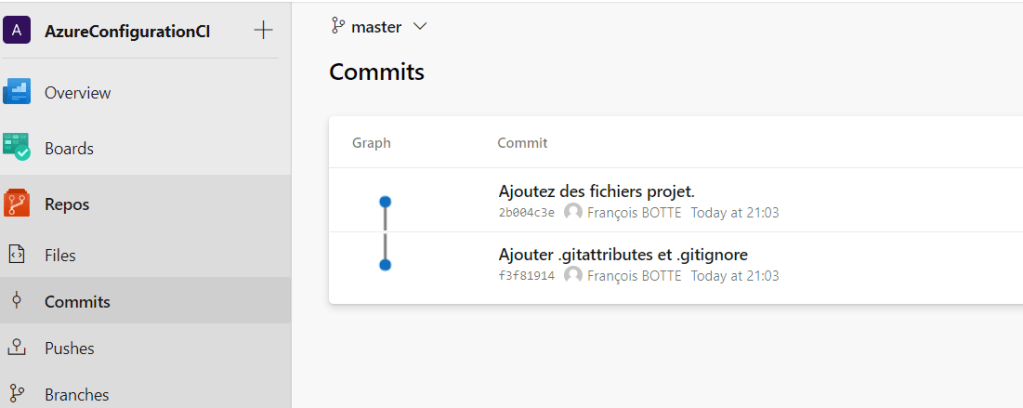Click the AzureConfigurationCI project avatar icon
The image size is (1023, 408).
click(x=17, y=30)
